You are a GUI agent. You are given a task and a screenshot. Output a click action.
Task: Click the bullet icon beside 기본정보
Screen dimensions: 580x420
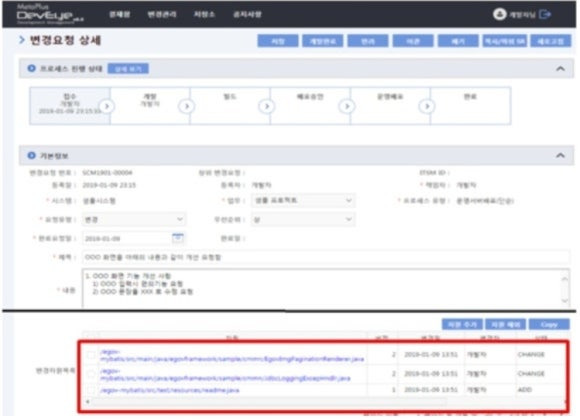click(31, 155)
